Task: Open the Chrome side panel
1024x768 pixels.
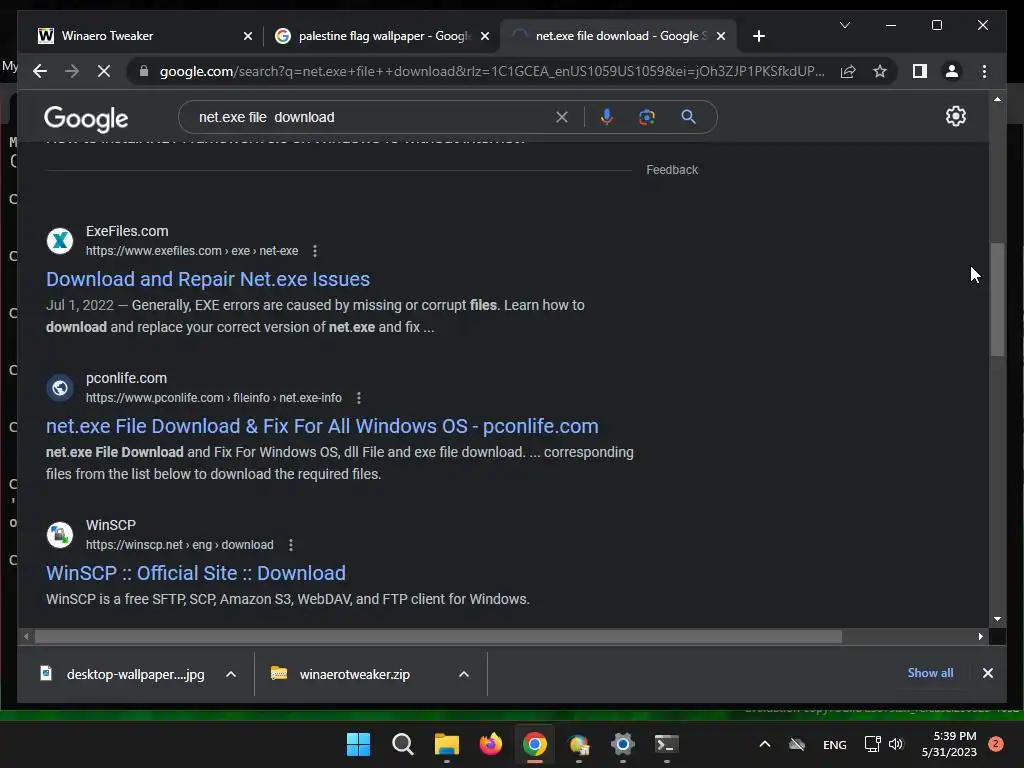Action: pyautogui.click(x=920, y=71)
